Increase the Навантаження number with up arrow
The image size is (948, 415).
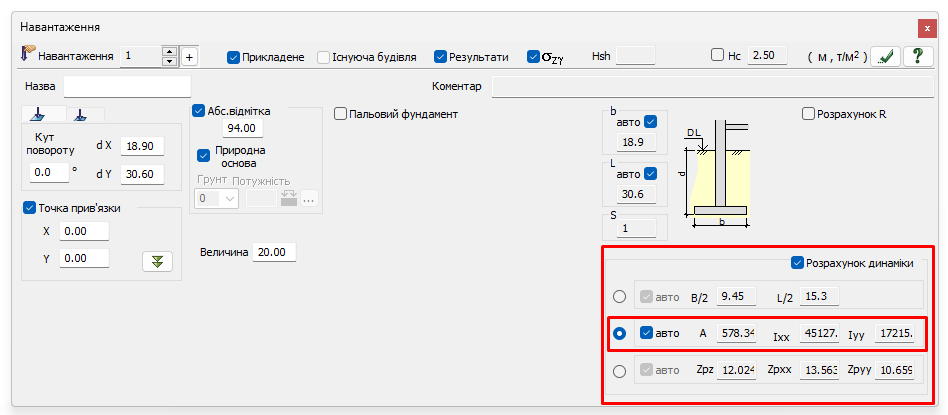click(x=169, y=52)
